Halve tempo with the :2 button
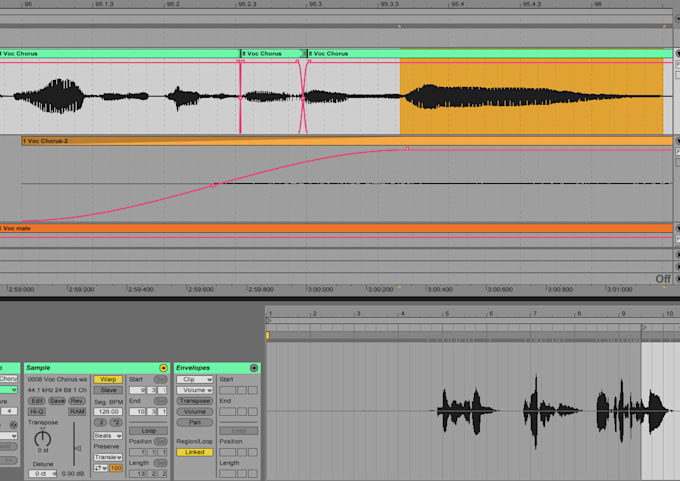Image resolution: width=680 pixels, height=481 pixels. coord(101,422)
